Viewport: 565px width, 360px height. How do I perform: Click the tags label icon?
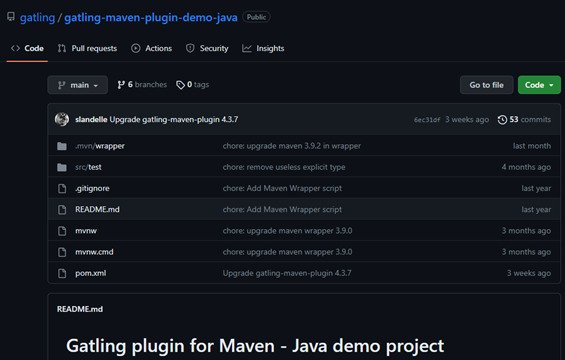click(180, 85)
